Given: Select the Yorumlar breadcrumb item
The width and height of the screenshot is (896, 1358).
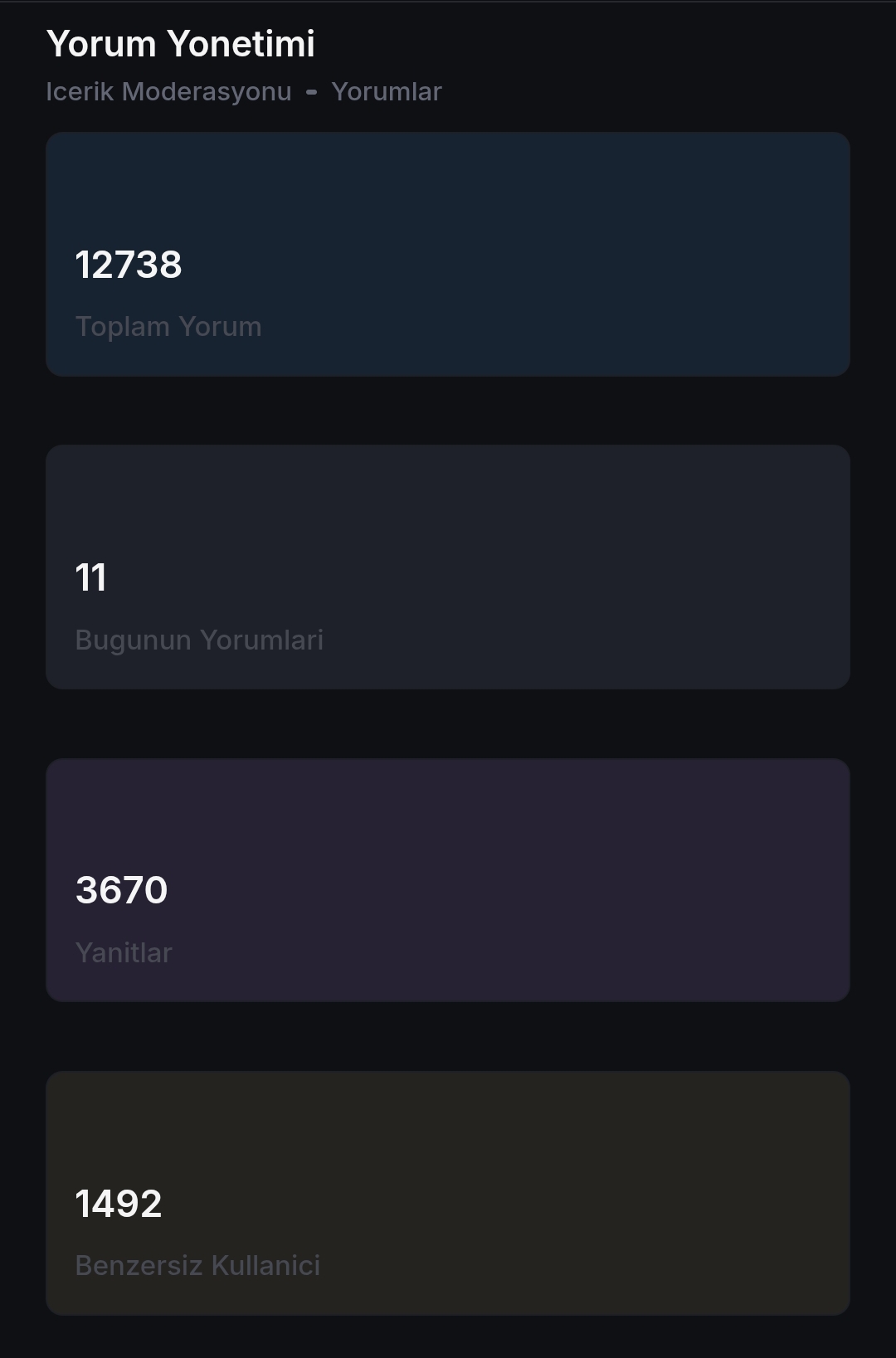Looking at the screenshot, I should pos(387,91).
